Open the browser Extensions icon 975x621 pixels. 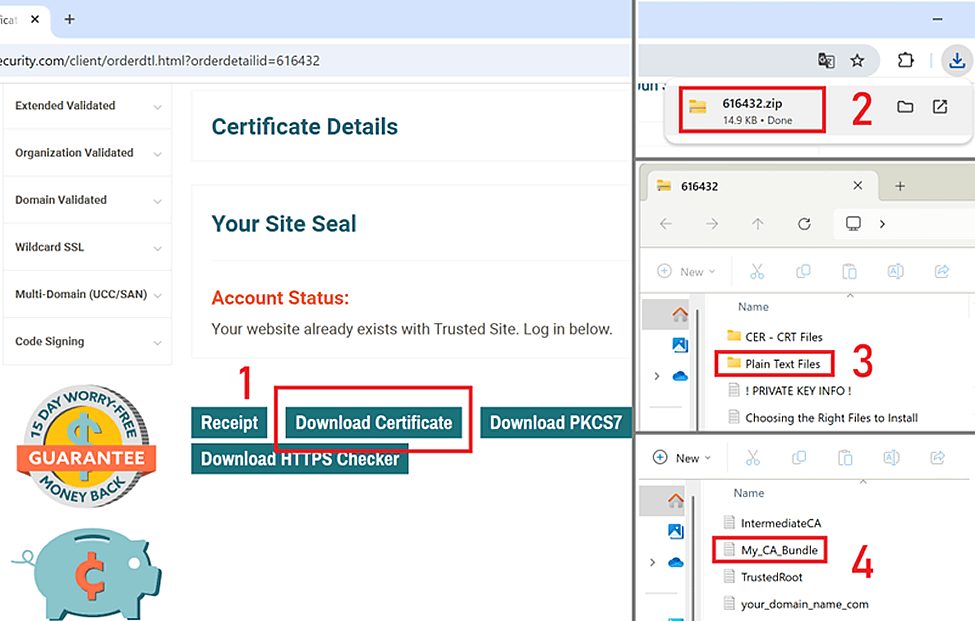click(x=905, y=60)
